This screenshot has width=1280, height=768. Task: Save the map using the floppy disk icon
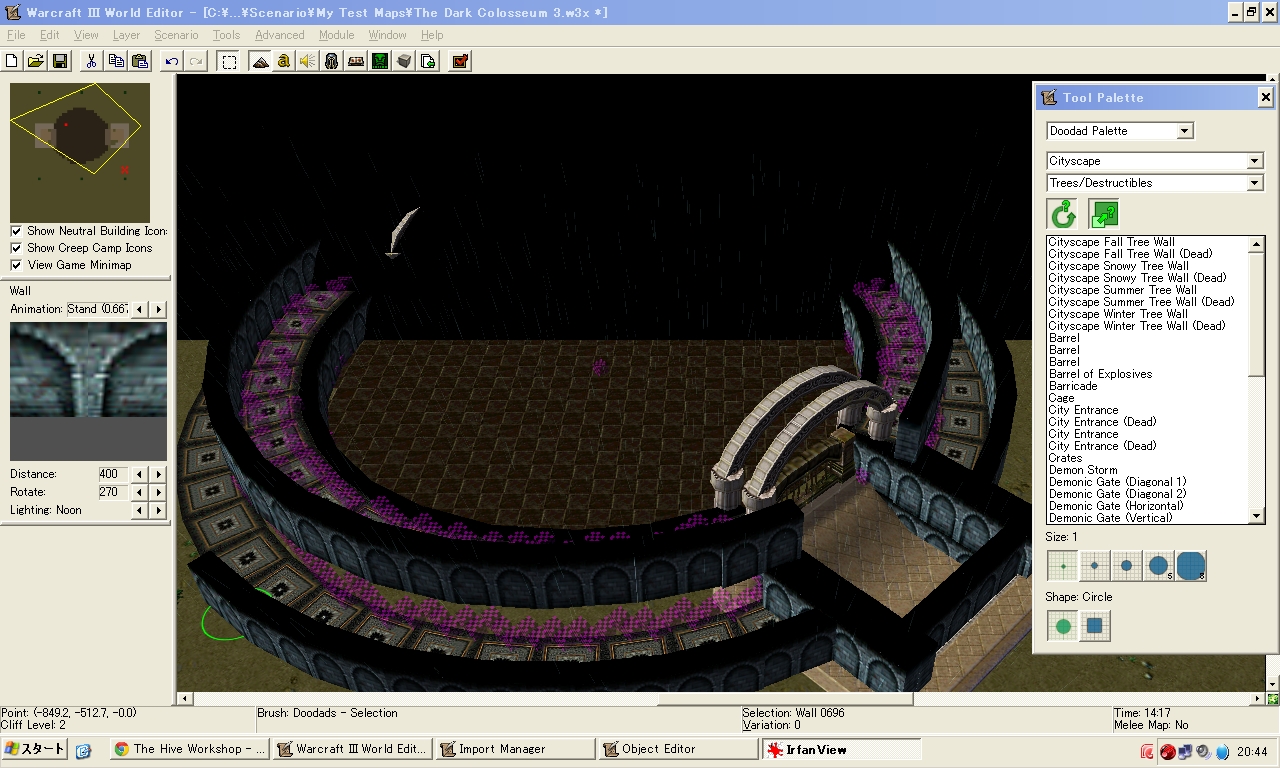point(60,61)
